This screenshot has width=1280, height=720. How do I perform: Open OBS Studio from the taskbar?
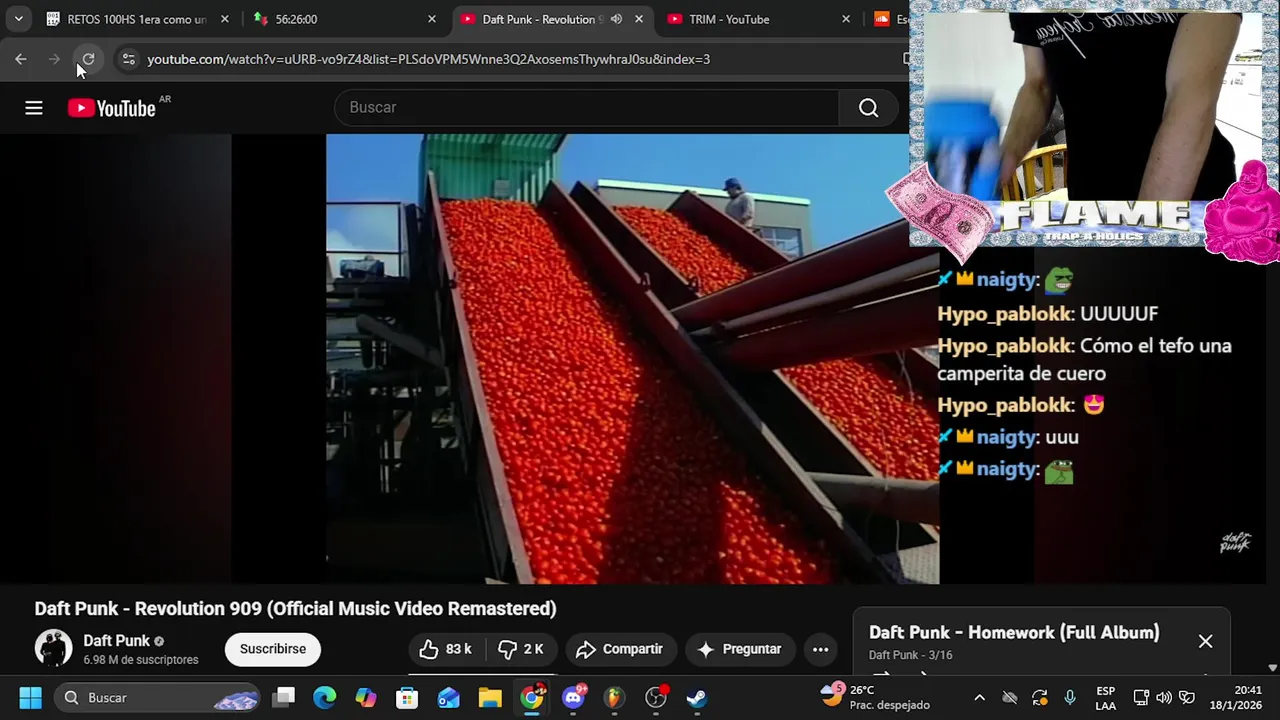pos(656,697)
